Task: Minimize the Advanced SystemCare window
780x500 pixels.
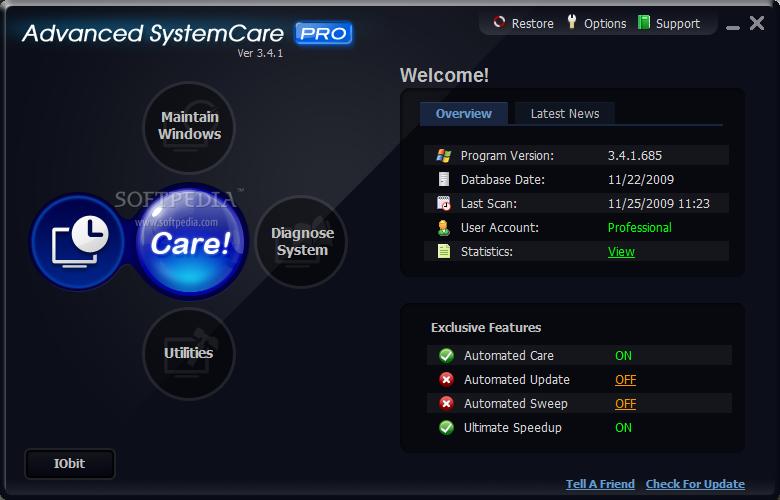Action: [733, 24]
